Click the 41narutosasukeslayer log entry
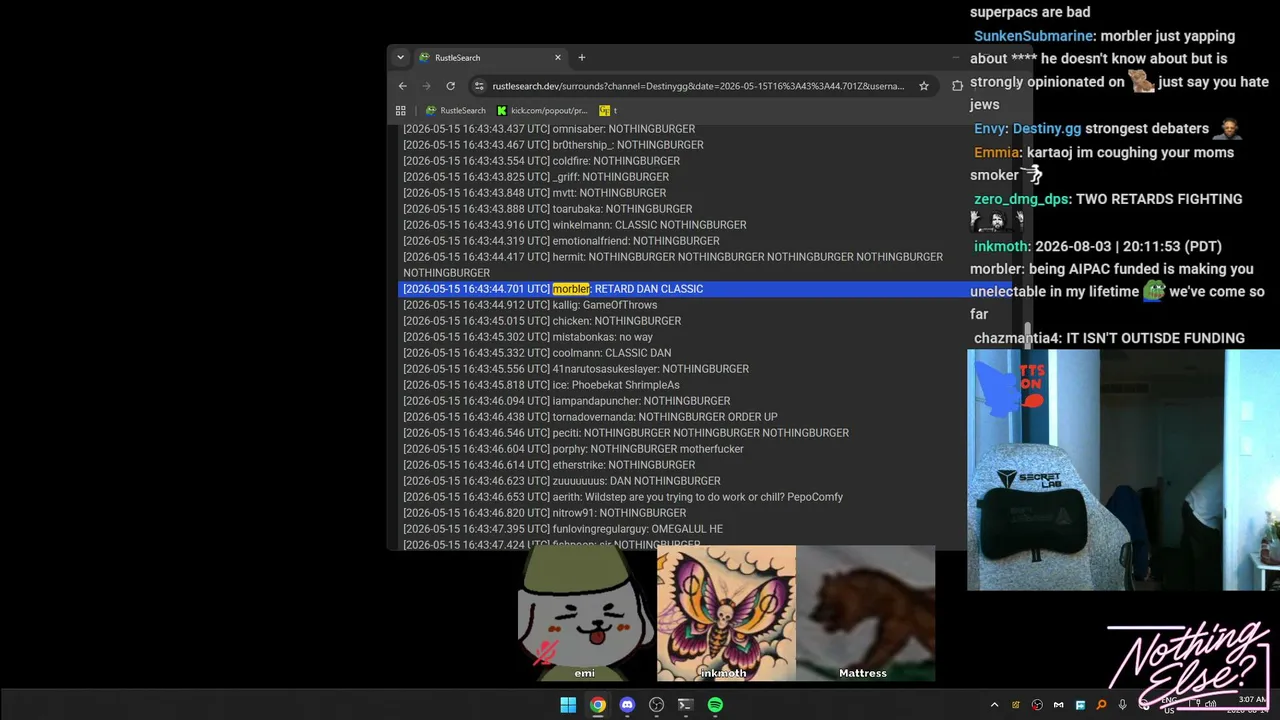The height and width of the screenshot is (720, 1280). (x=576, y=369)
